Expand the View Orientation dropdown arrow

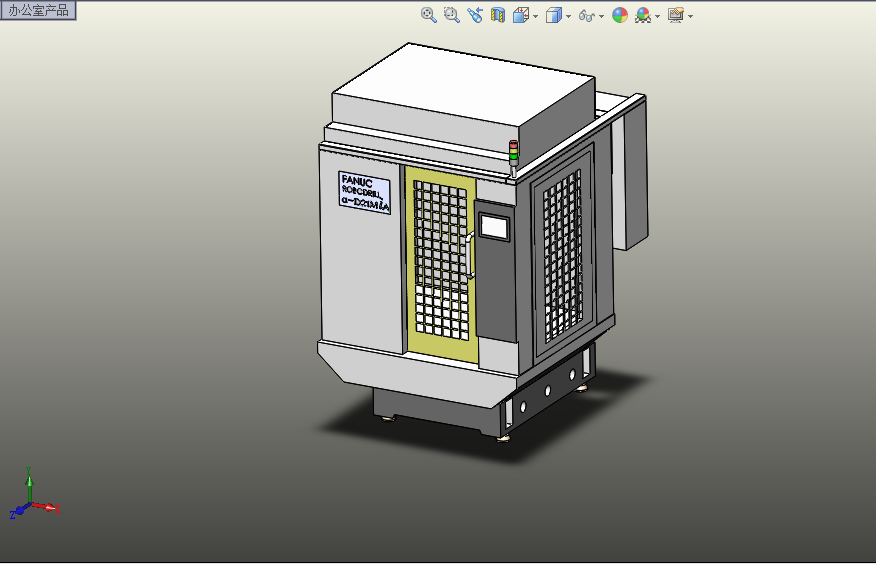[x=536, y=16]
